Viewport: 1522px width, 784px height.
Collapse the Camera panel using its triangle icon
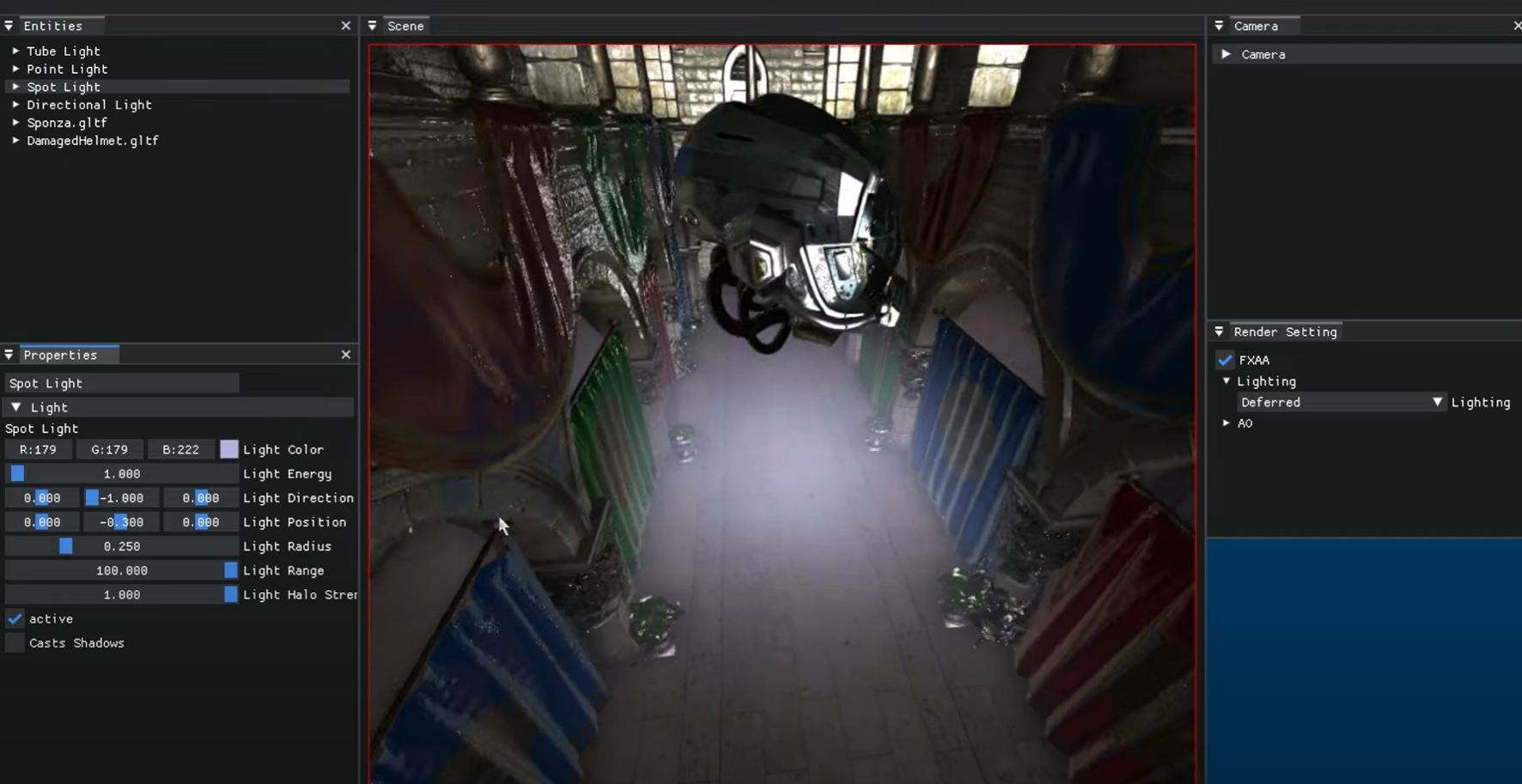click(1219, 26)
